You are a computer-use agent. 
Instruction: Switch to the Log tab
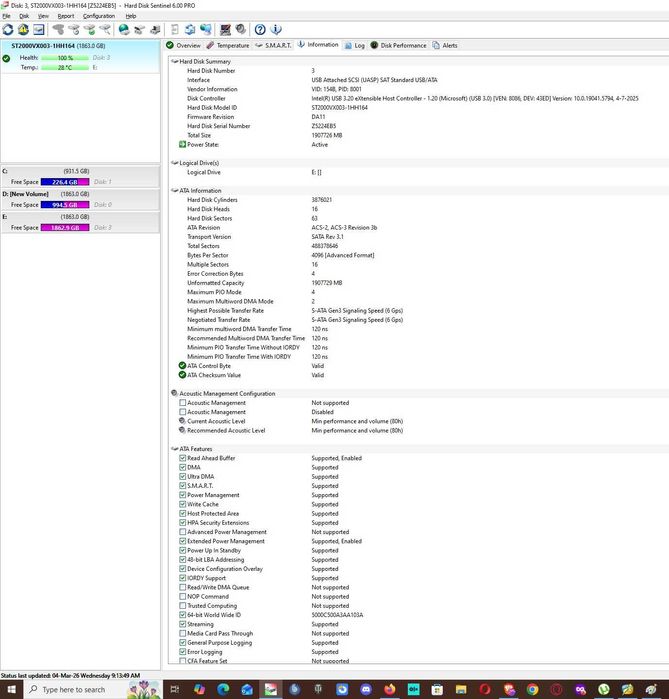tap(355, 45)
